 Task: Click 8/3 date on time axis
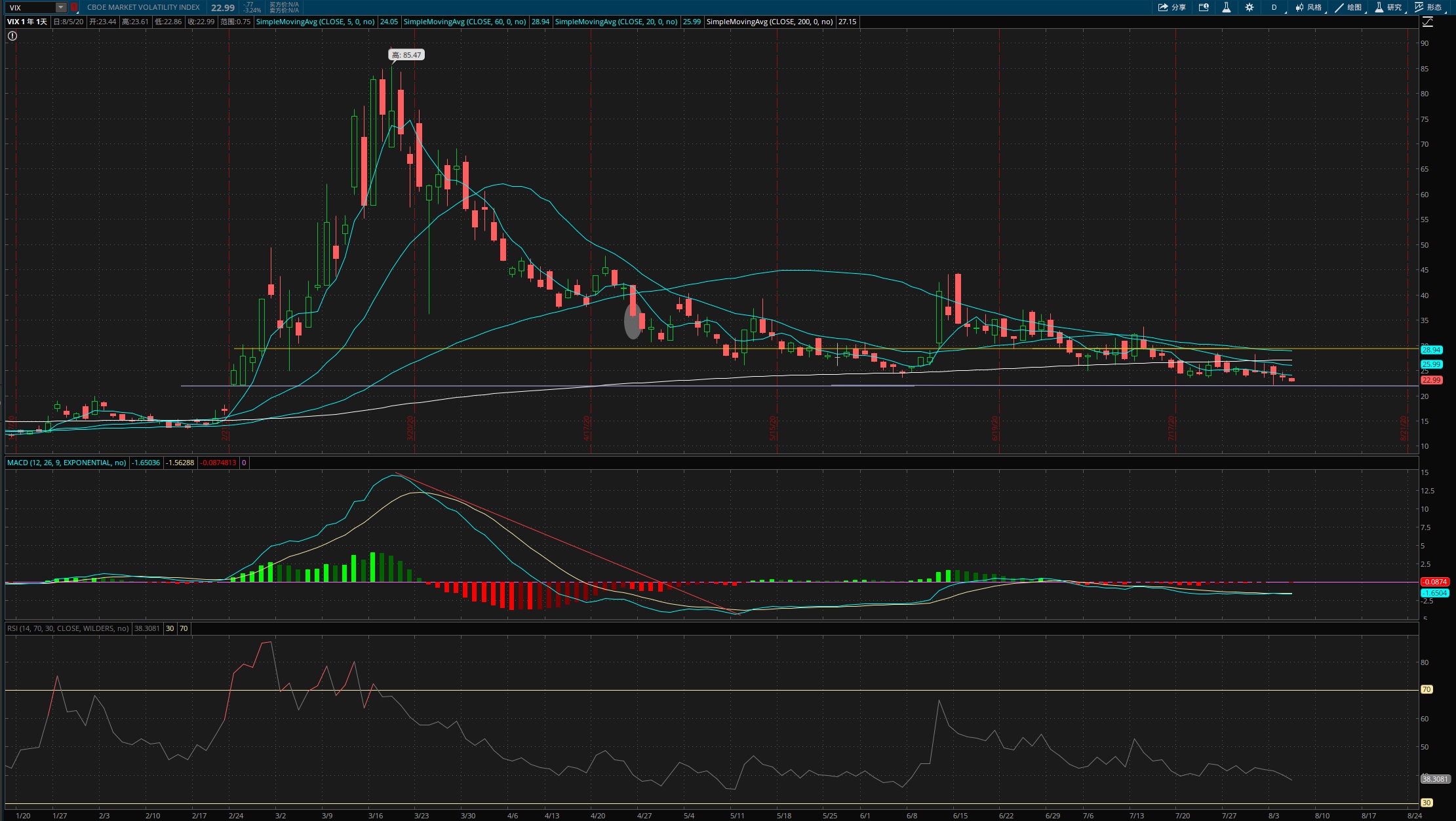(1274, 816)
